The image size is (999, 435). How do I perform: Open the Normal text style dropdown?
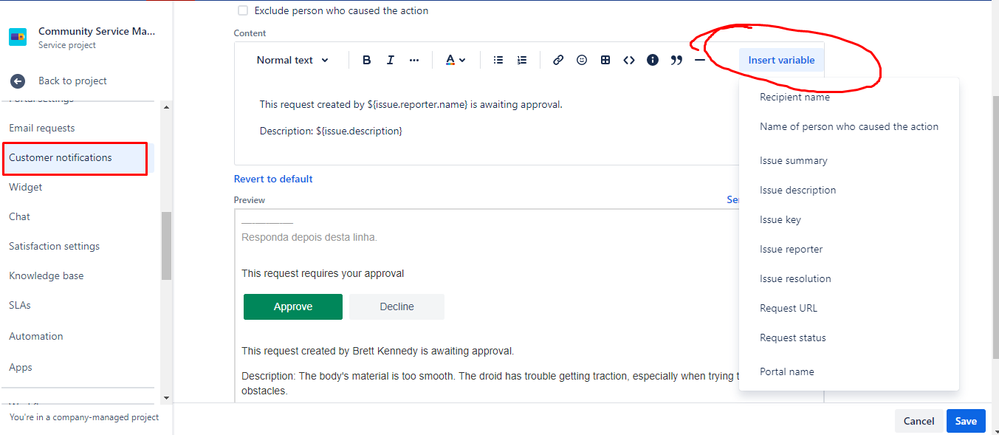click(x=292, y=61)
